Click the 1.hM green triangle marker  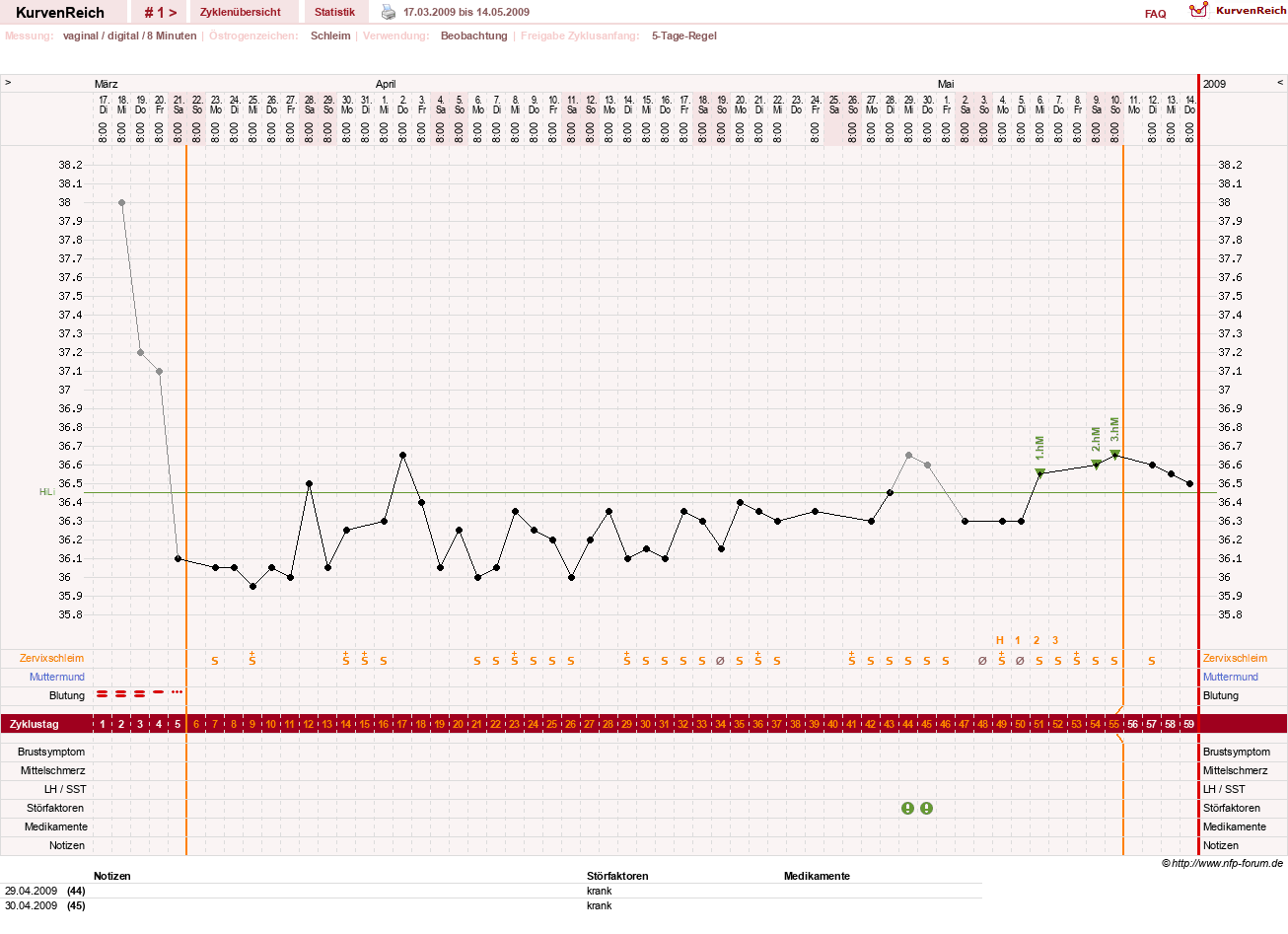coord(1039,472)
